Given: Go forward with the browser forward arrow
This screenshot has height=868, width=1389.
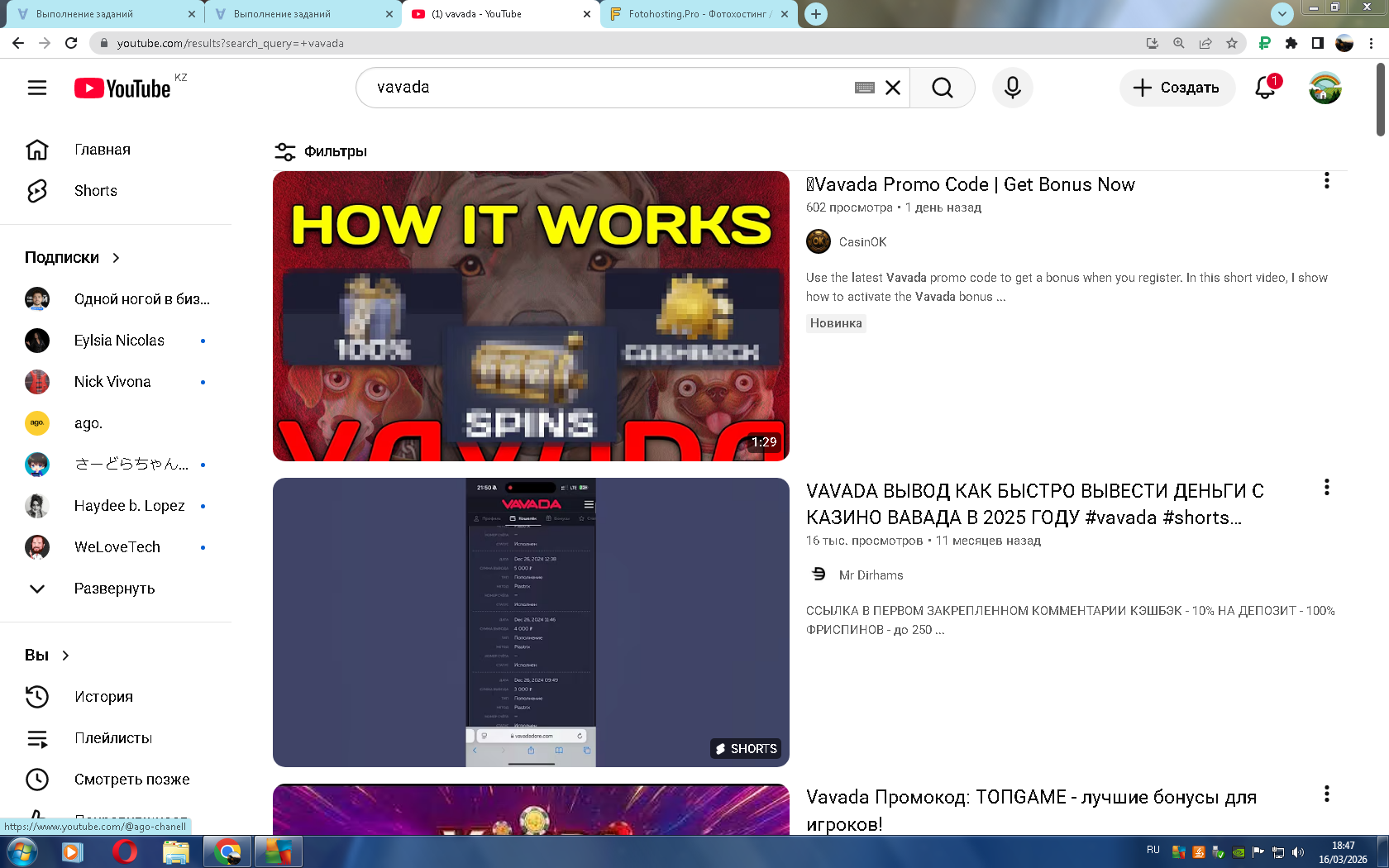Looking at the screenshot, I should pyautogui.click(x=45, y=43).
